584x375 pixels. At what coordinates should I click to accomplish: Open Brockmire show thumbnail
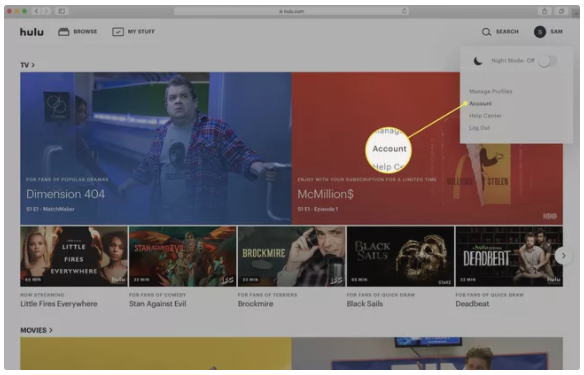[292, 256]
